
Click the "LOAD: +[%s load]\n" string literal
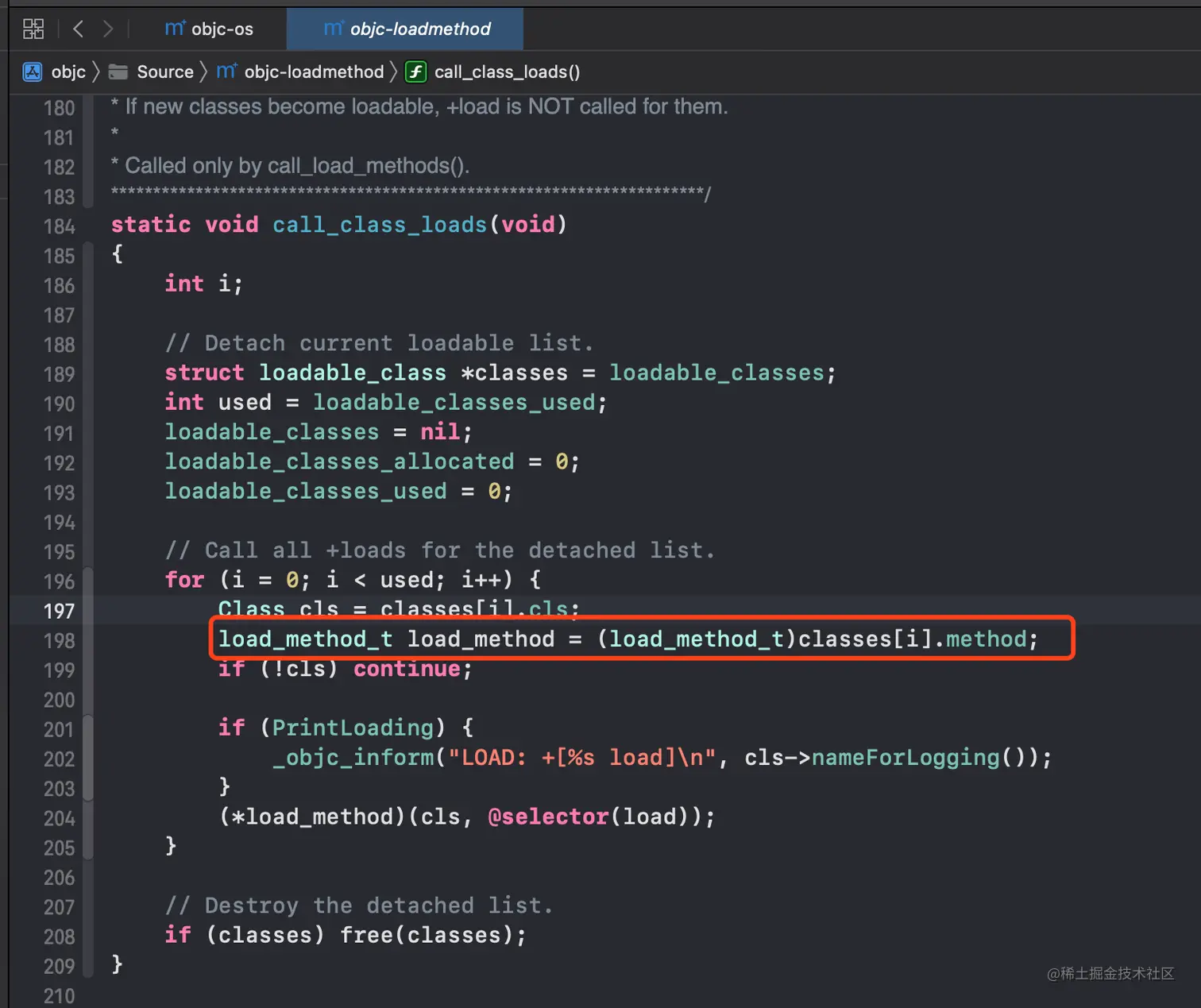582,757
